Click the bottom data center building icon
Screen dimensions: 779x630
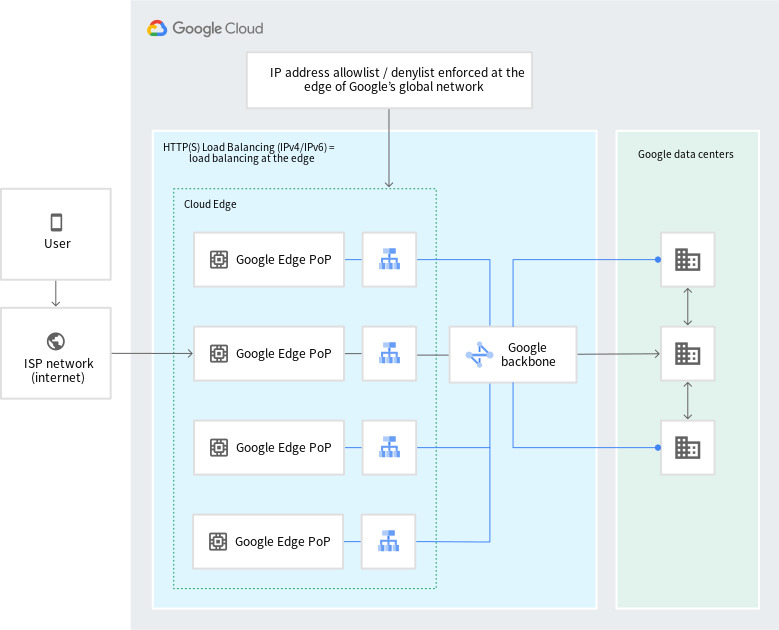(x=688, y=448)
